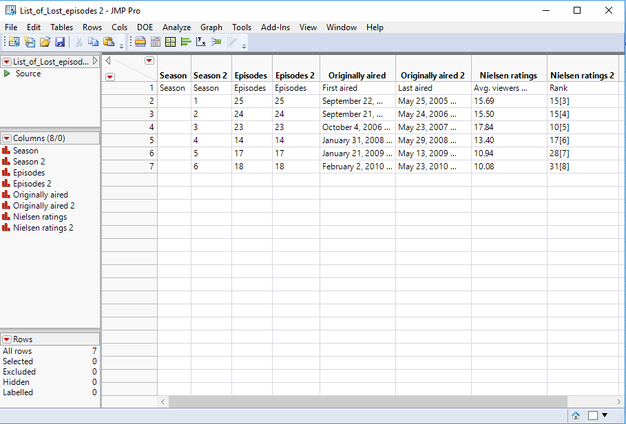The height and width of the screenshot is (424, 626).
Task: Expand second toolbar overflow options arrow
Action: (244, 46)
